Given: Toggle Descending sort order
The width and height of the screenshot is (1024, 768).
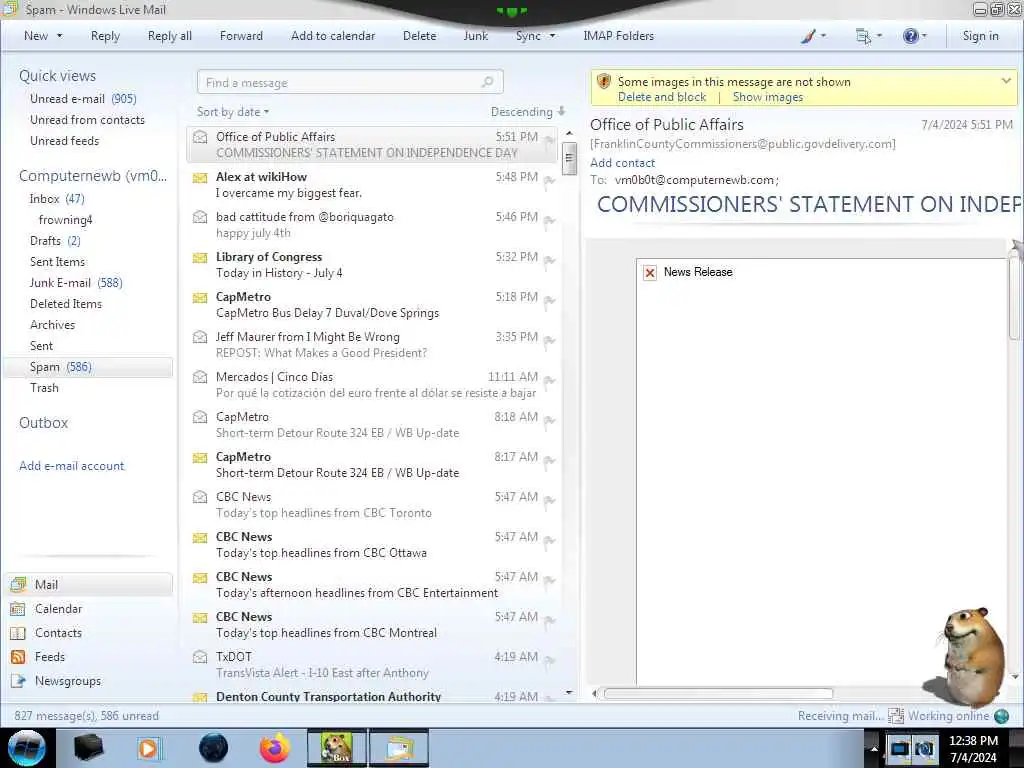Looking at the screenshot, I should point(528,112).
